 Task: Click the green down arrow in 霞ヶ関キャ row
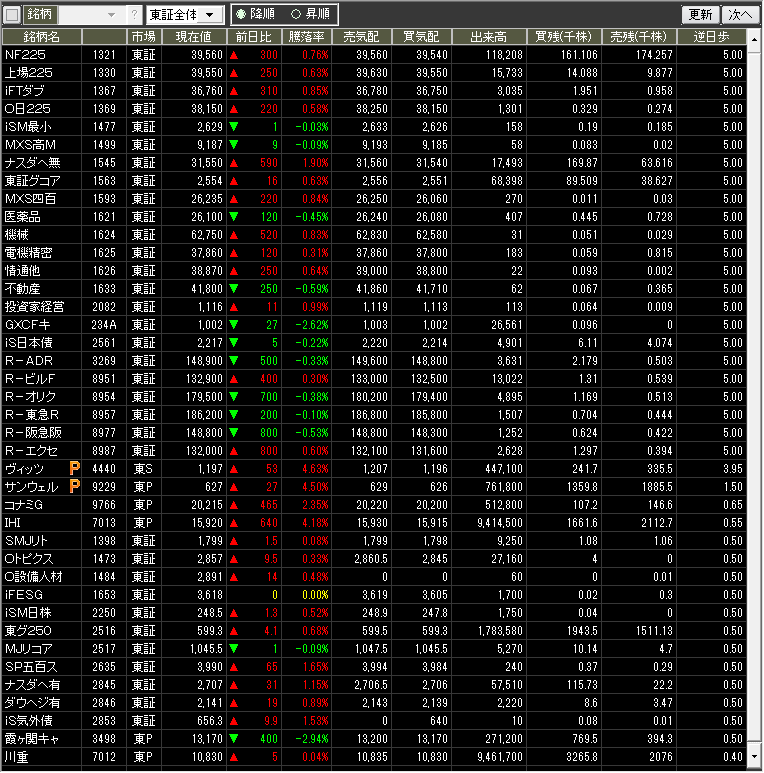(x=234, y=738)
